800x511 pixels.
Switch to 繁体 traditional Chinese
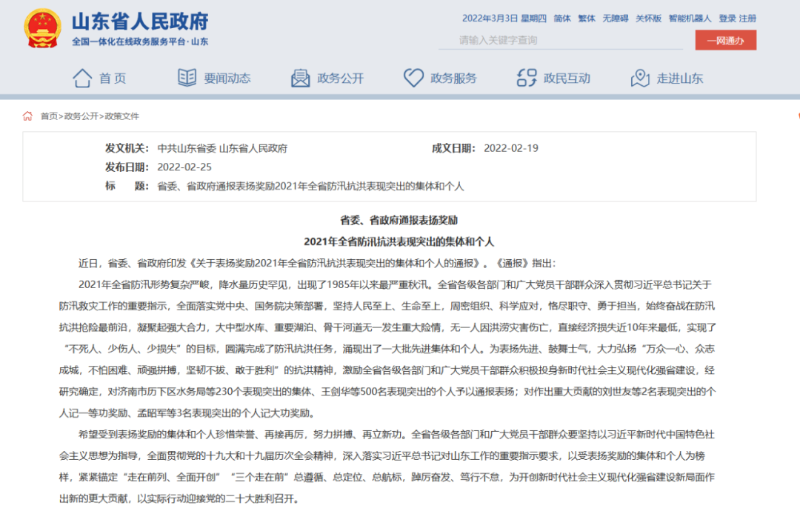pos(588,18)
